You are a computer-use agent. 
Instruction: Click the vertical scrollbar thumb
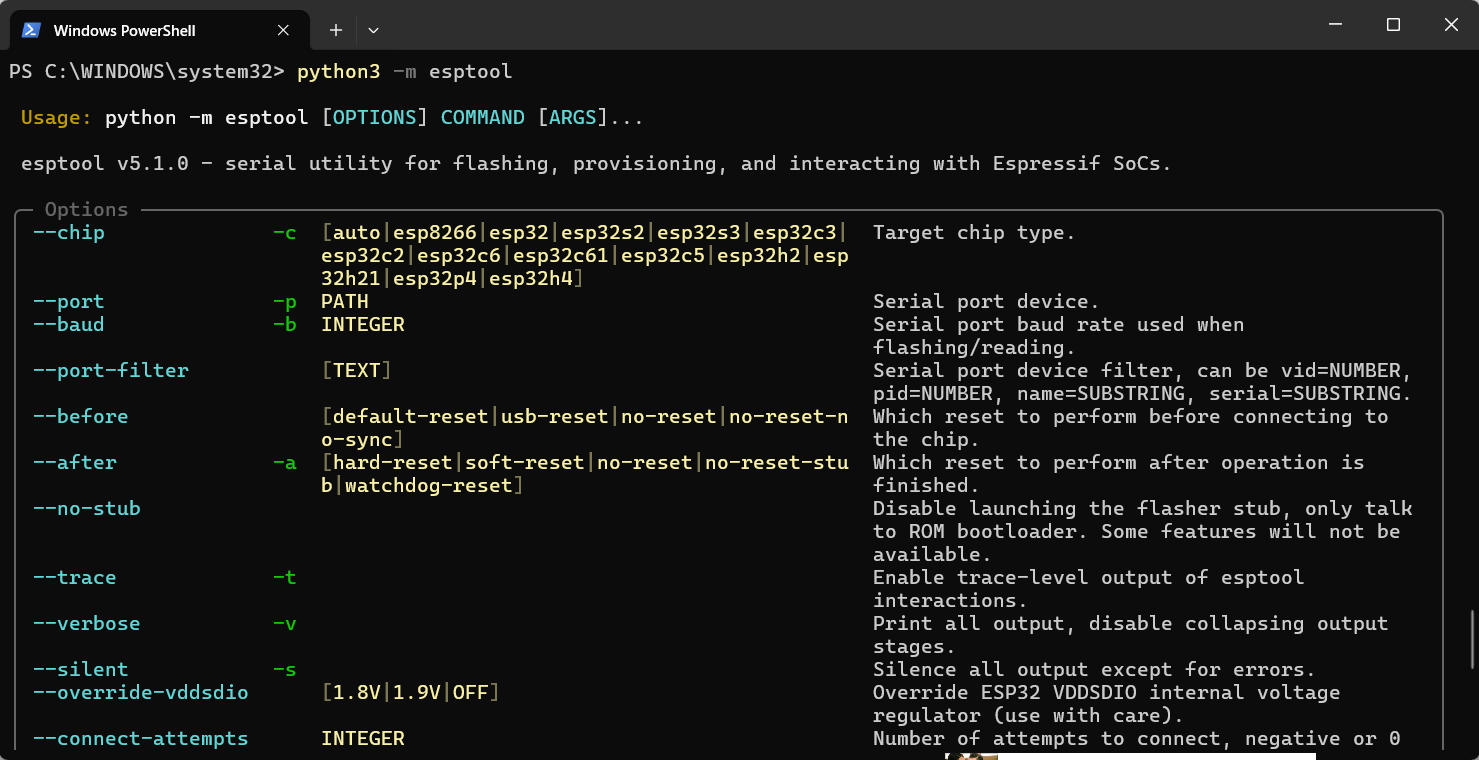[1472, 638]
